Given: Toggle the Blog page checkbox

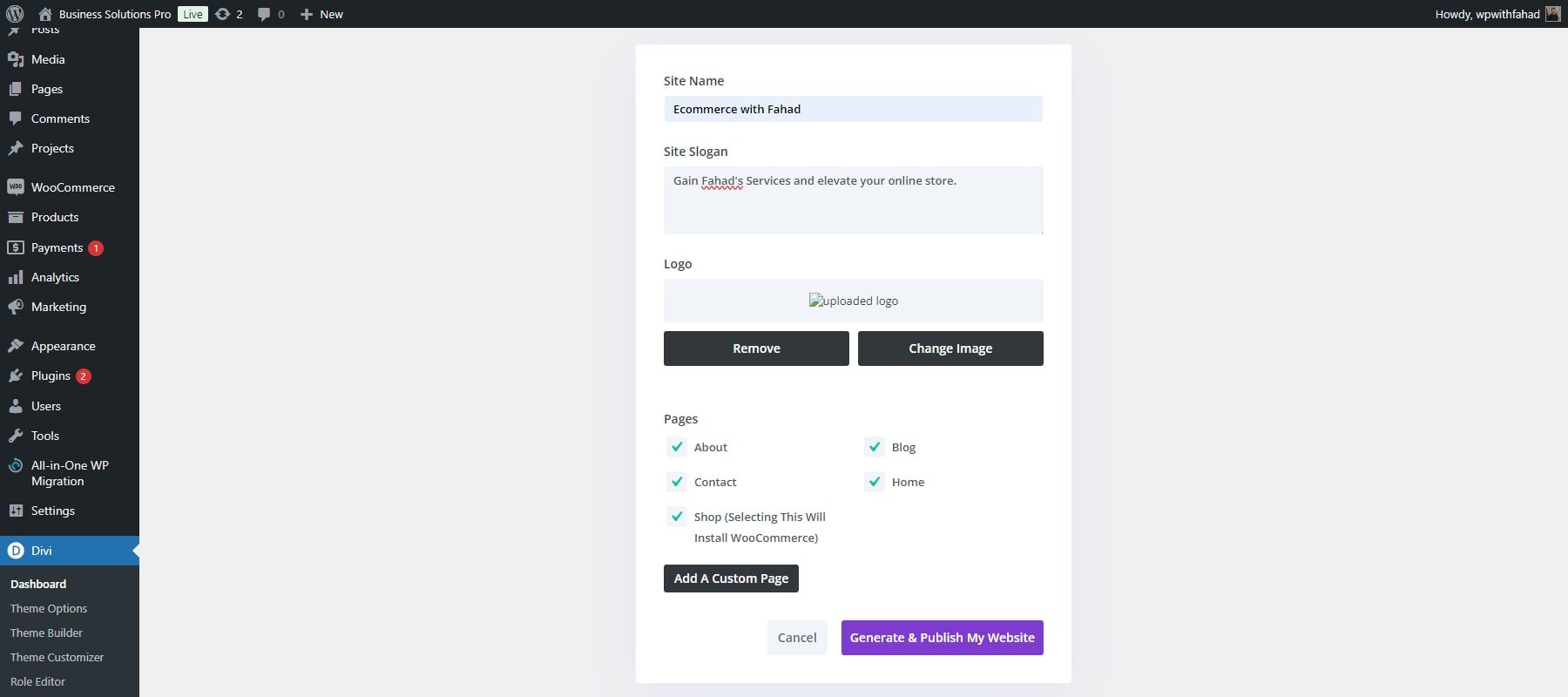Looking at the screenshot, I should pyautogui.click(x=875, y=447).
